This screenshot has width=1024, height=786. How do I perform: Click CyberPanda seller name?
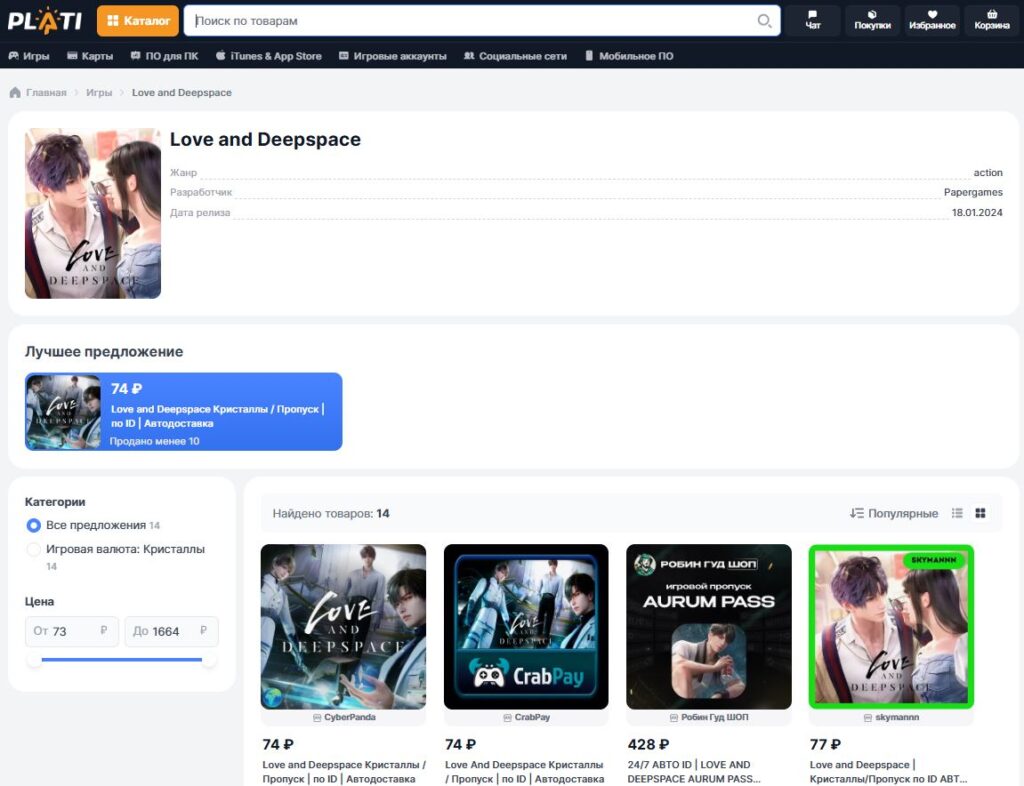pyautogui.click(x=349, y=717)
